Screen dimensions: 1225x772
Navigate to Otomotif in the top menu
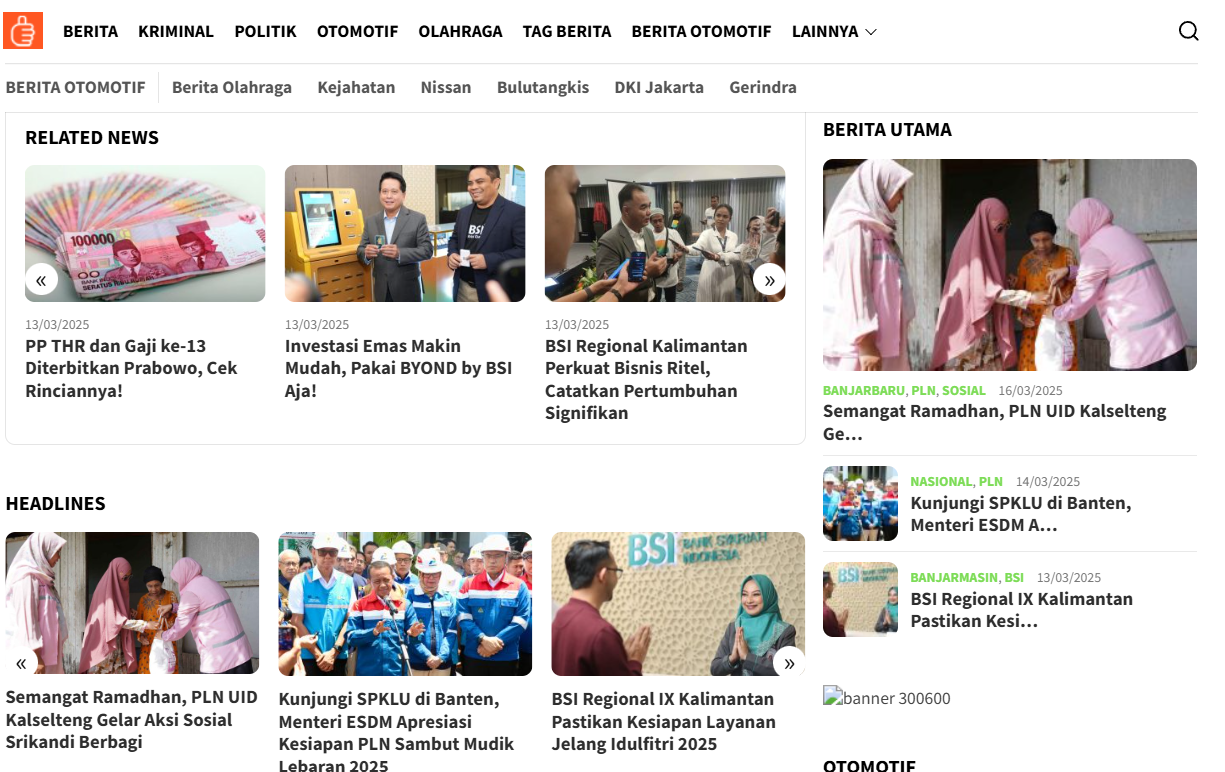point(357,31)
